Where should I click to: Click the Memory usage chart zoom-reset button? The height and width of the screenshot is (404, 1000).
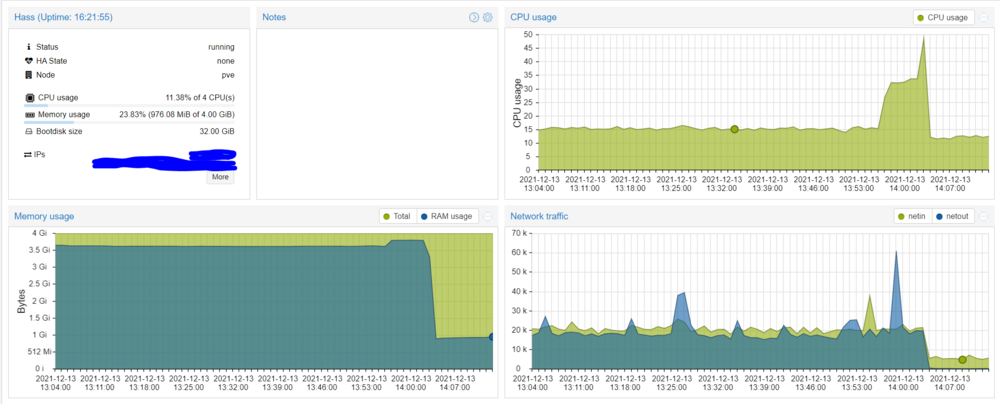[x=488, y=216]
